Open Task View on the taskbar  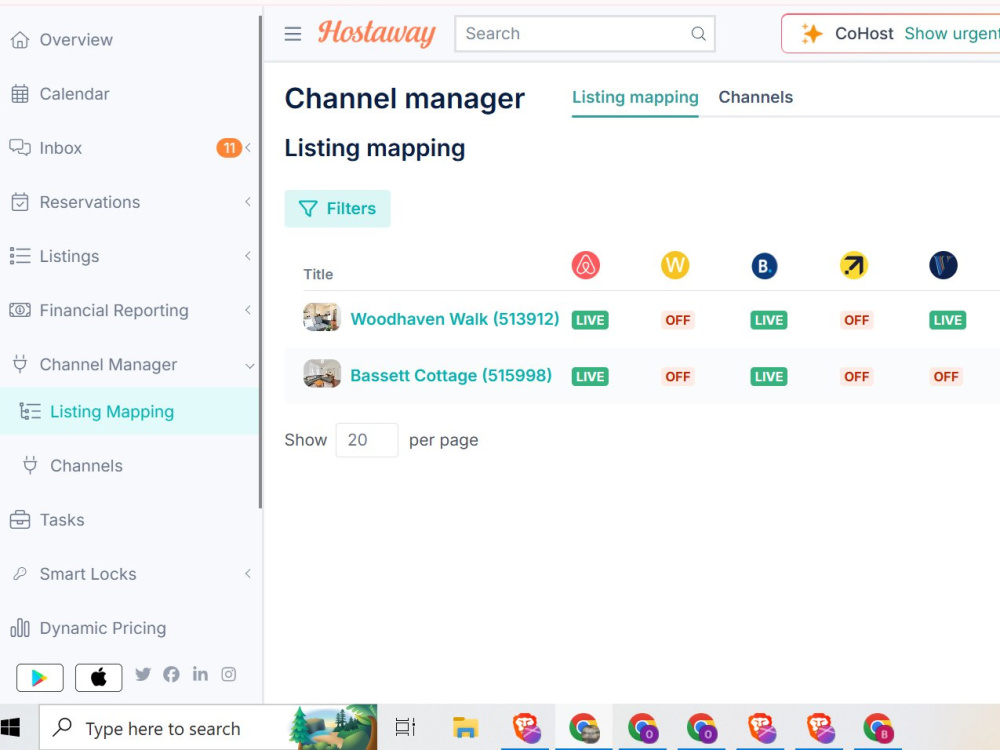point(404,727)
